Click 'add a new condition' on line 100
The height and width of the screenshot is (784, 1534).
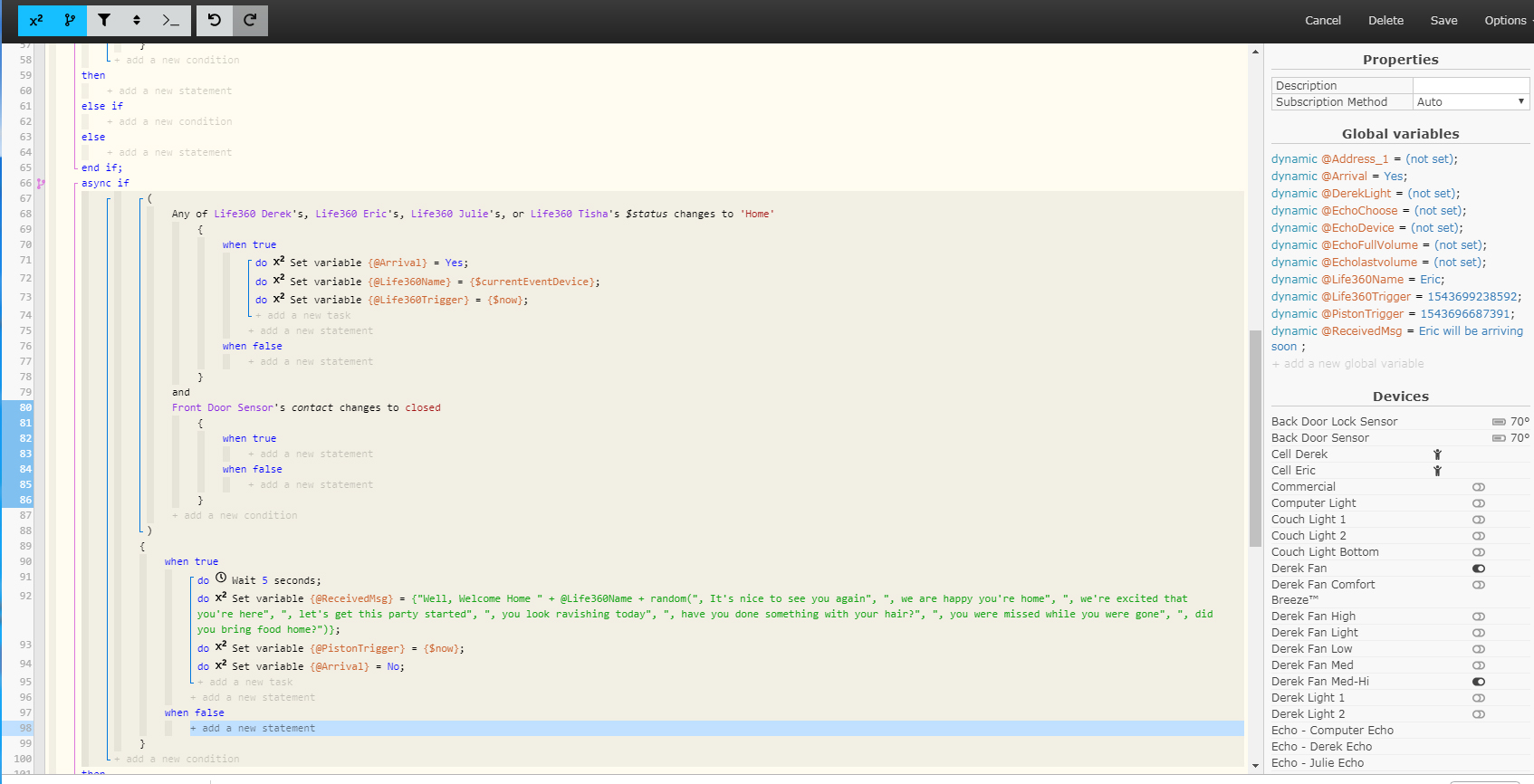(177, 759)
